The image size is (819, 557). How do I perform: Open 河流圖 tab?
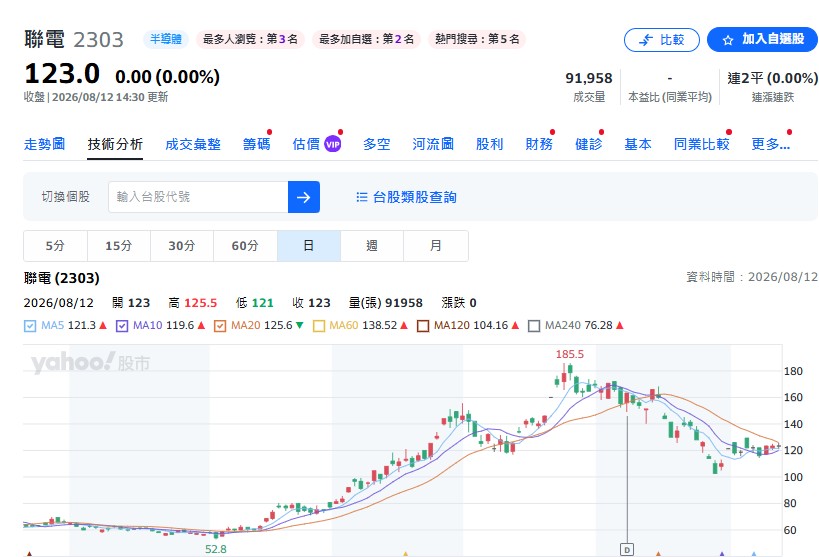[x=433, y=144]
